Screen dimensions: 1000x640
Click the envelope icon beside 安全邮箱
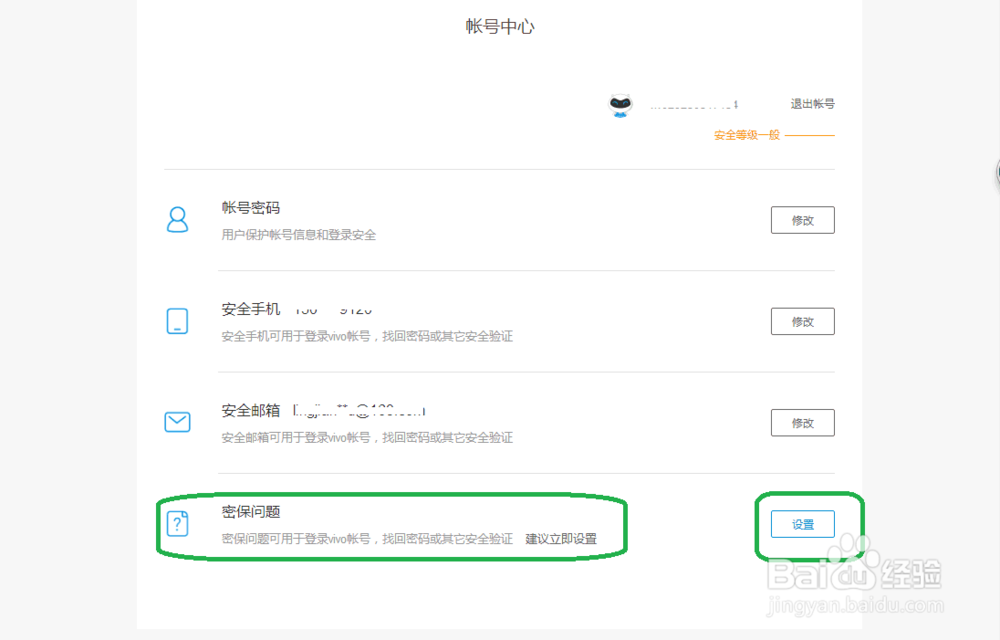[177, 422]
